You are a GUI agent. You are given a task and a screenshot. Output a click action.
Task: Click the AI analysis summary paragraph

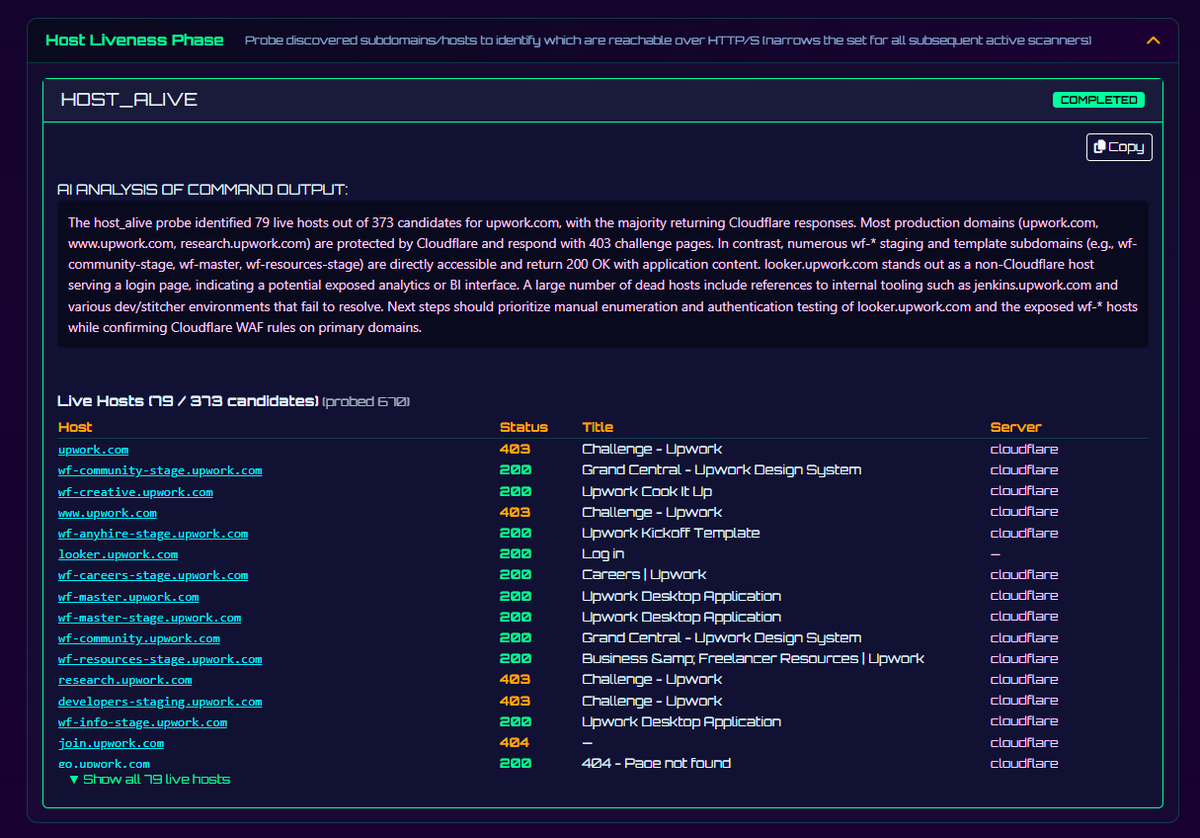point(603,275)
